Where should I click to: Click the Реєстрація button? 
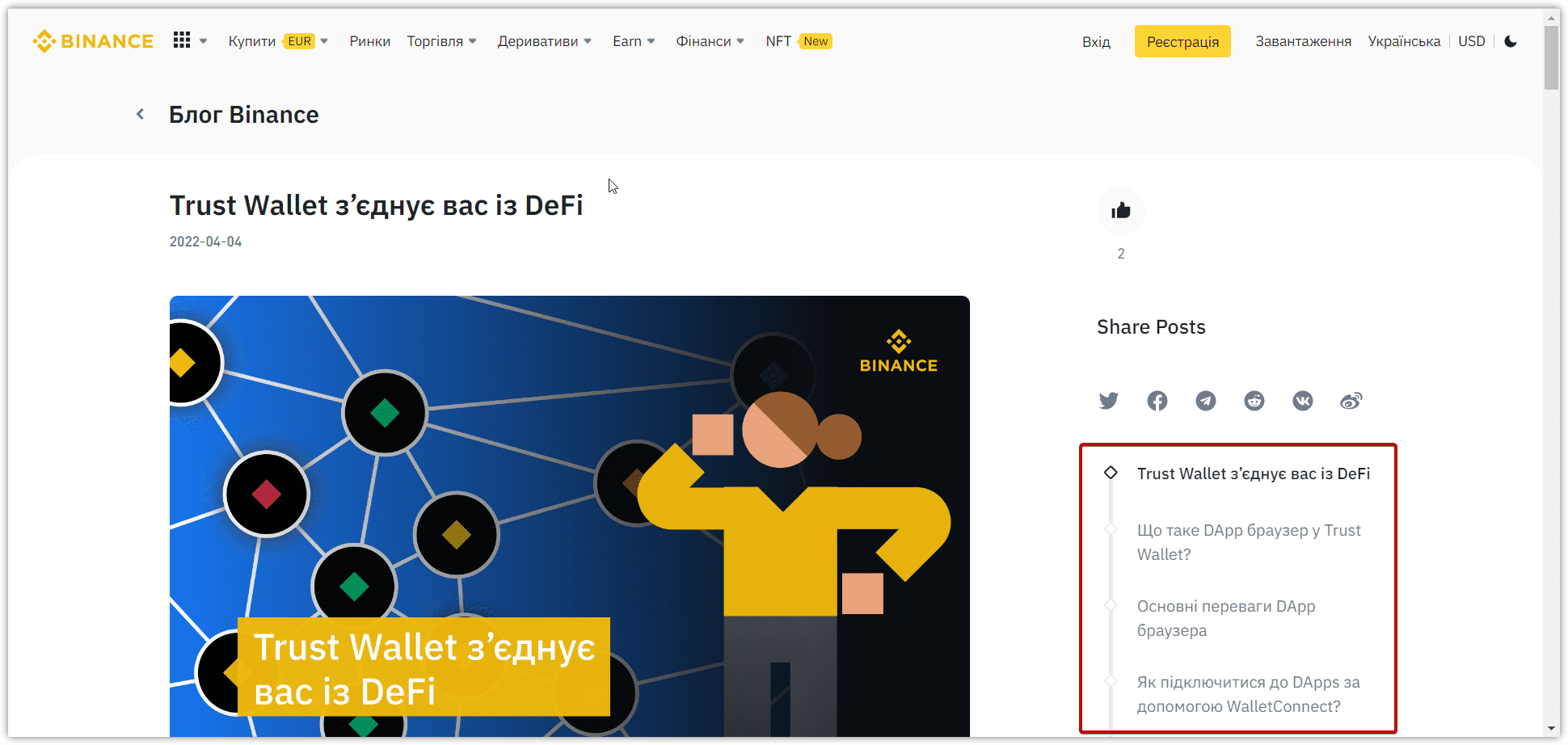1182,41
